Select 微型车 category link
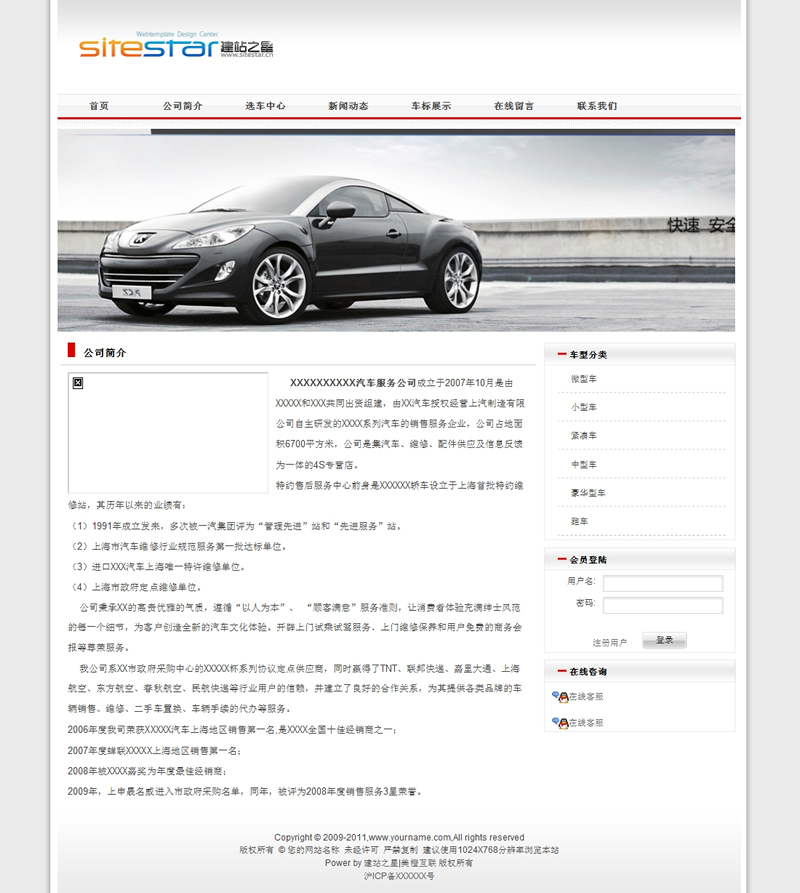The image size is (800, 893). pyautogui.click(x=584, y=379)
